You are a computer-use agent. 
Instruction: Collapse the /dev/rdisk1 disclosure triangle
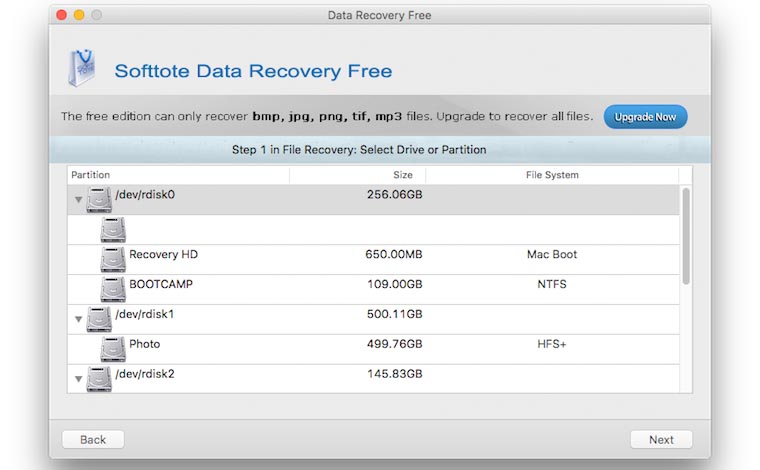tap(78, 319)
